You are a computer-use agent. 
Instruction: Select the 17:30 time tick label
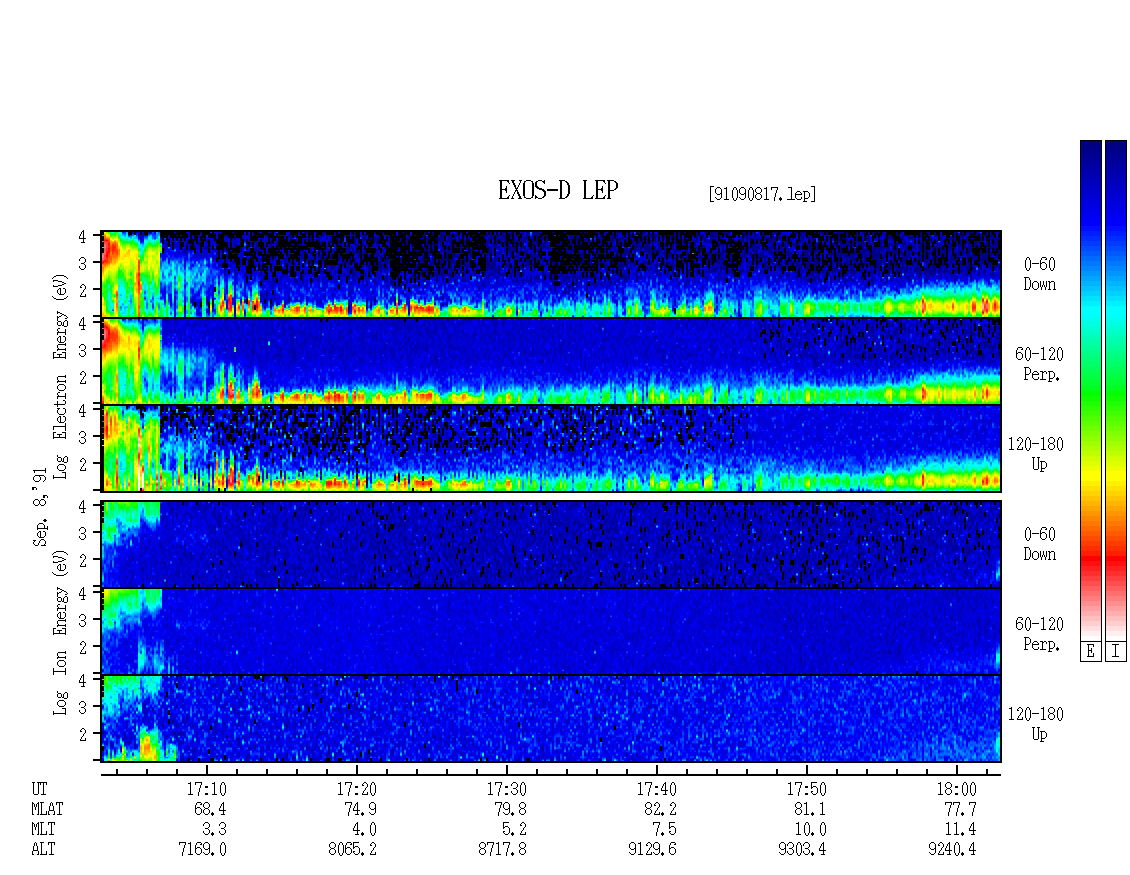pos(507,789)
